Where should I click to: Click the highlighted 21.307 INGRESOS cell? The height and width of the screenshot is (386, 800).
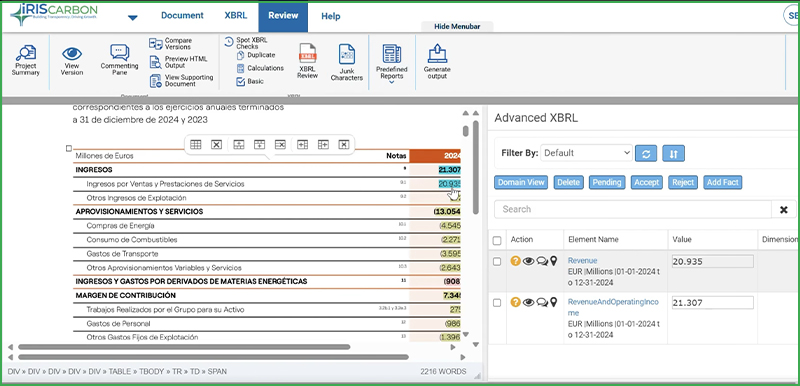click(449, 170)
